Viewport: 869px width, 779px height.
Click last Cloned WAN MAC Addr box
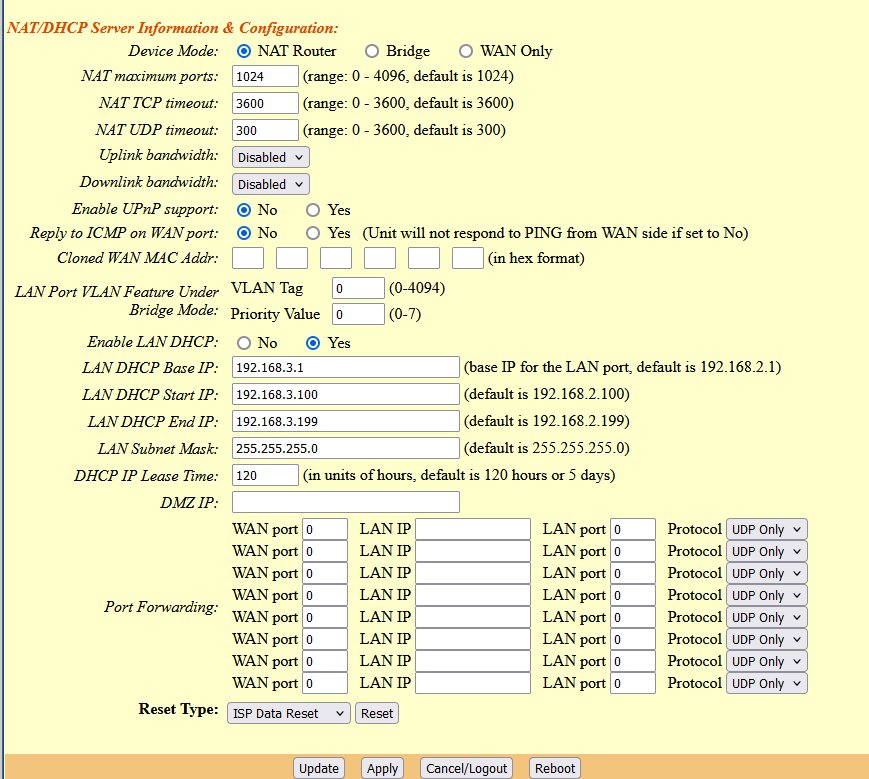tap(468, 258)
